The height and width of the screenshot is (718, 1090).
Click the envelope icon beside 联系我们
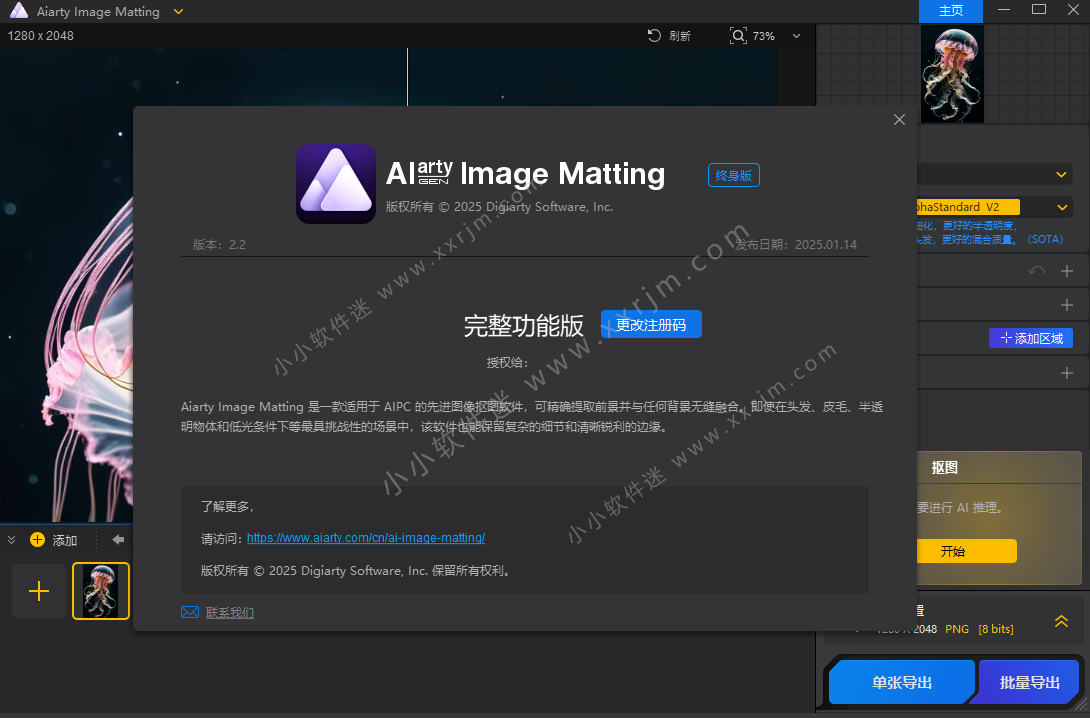[190, 612]
